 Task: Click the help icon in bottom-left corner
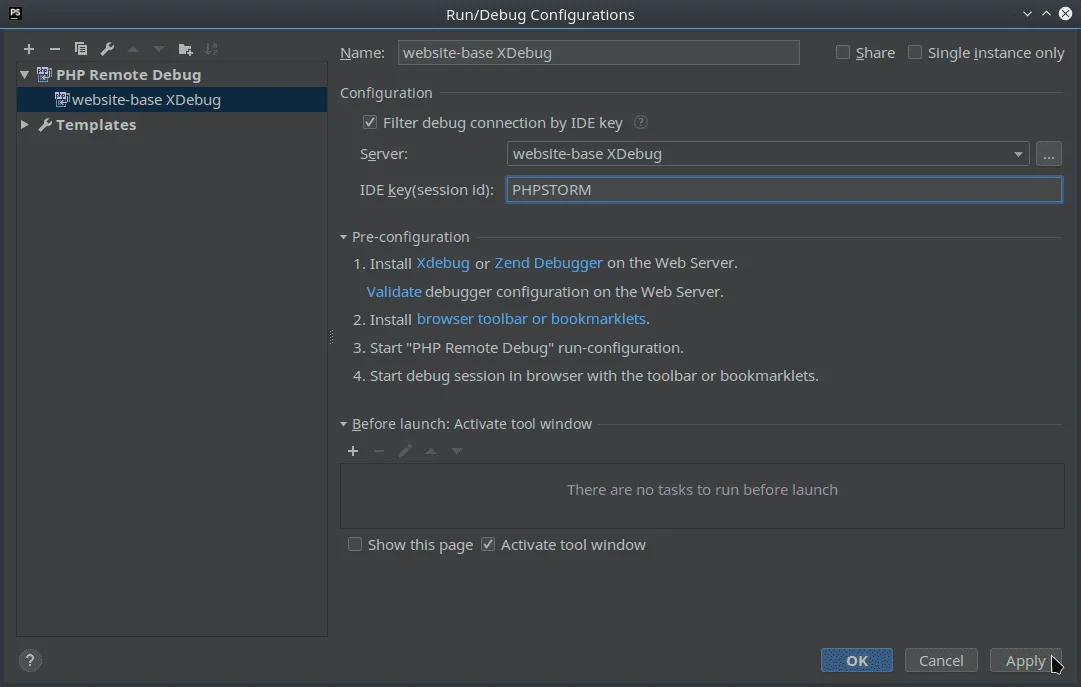(30, 660)
